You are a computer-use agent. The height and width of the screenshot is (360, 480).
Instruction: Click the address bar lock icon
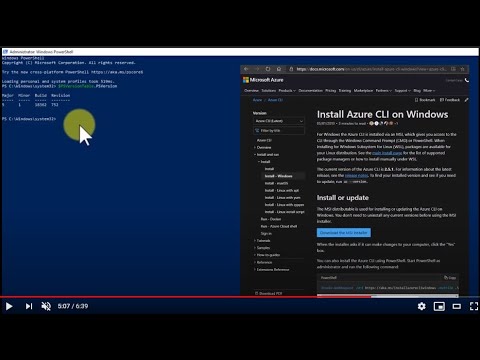point(291,69)
